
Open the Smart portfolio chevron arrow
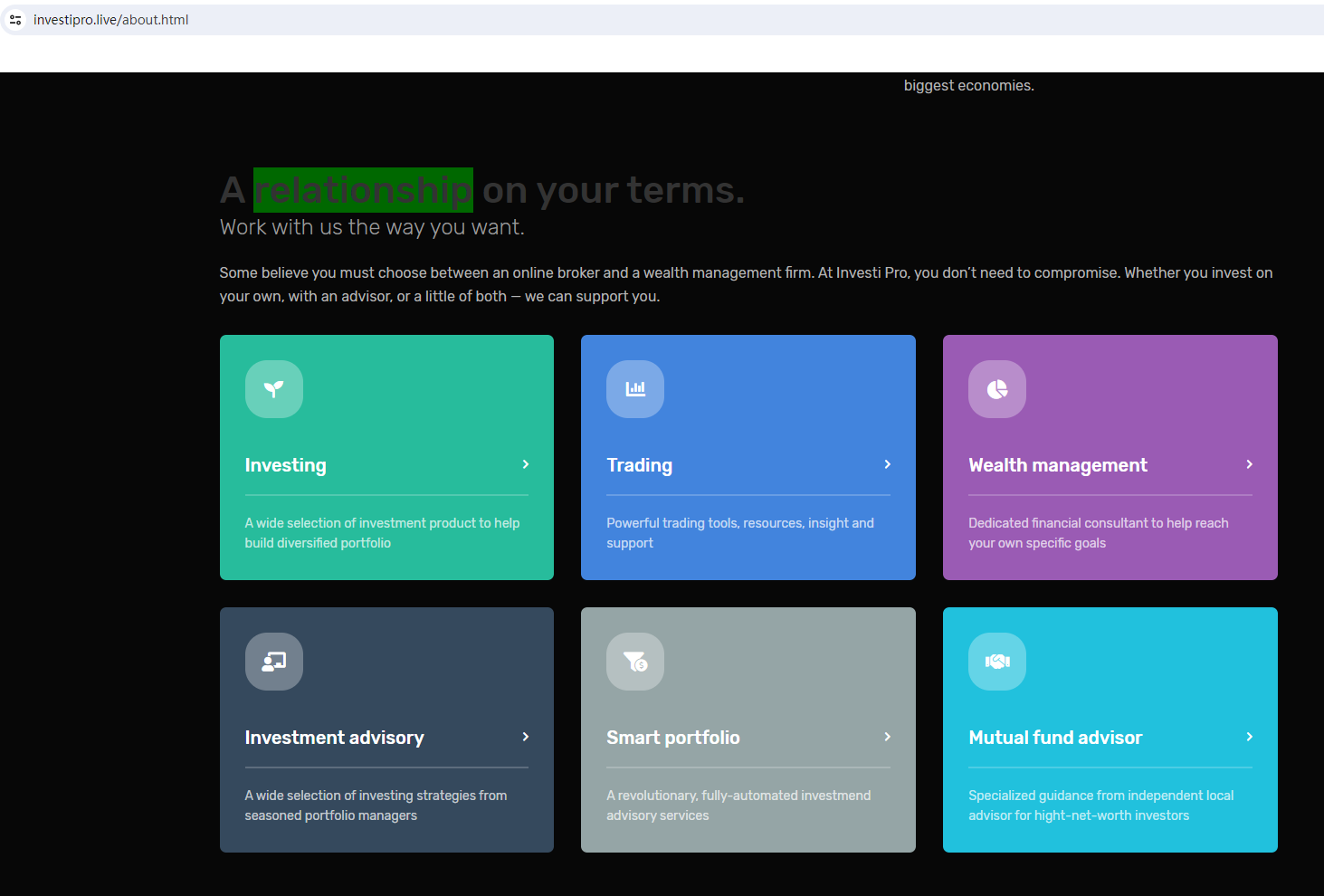pyautogui.click(x=887, y=737)
